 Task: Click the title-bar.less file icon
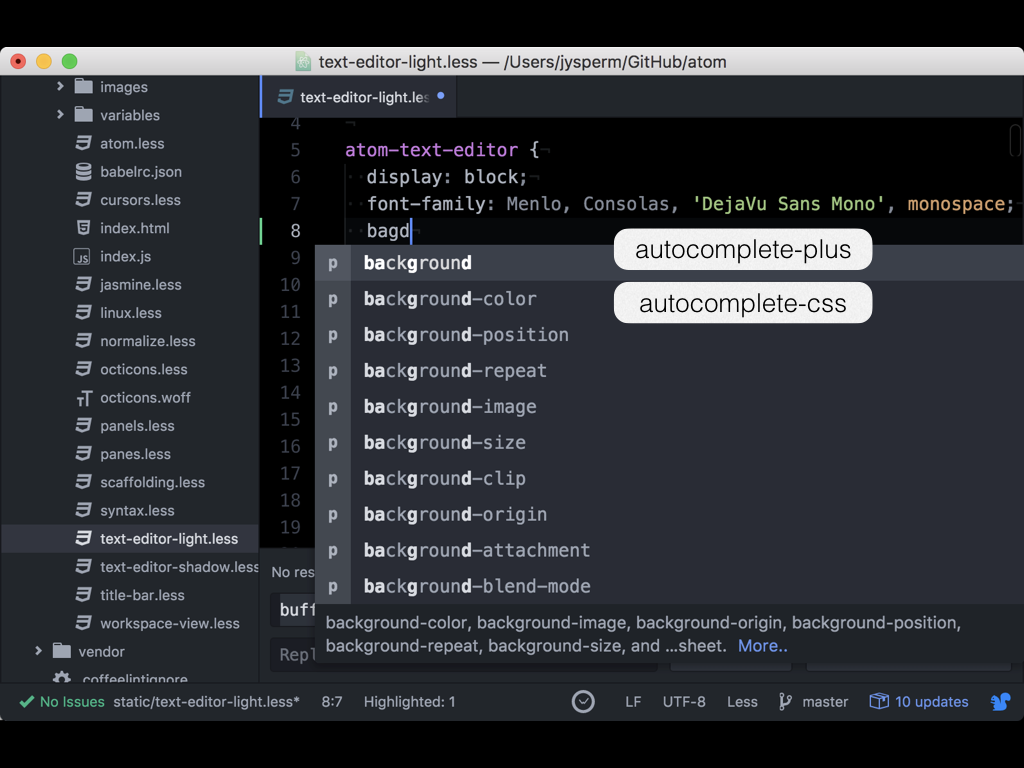[84, 594]
